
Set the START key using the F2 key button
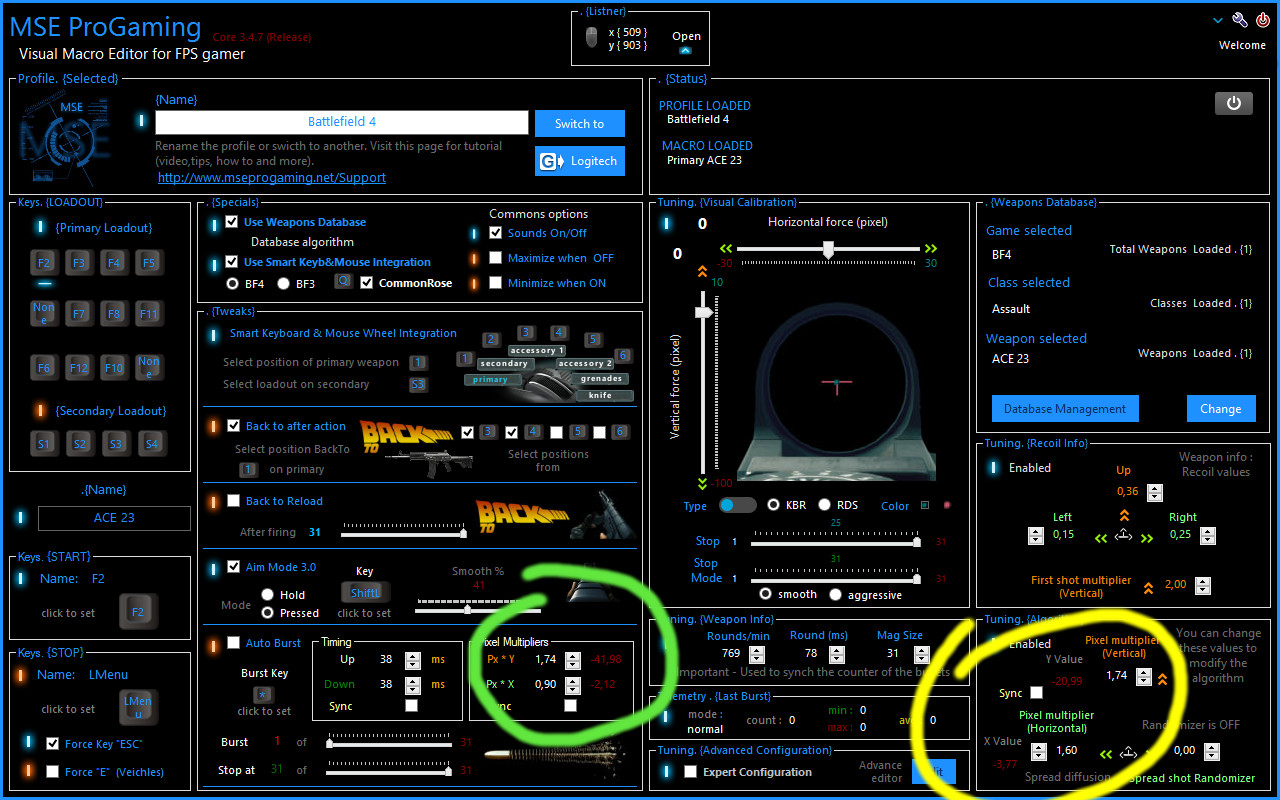[x=138, y=612]
